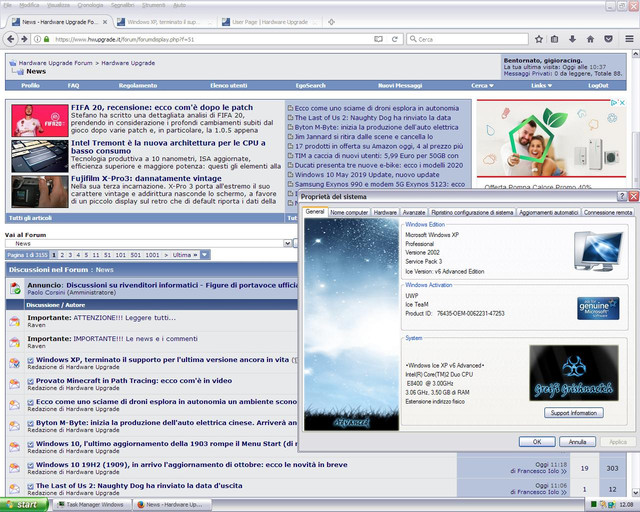Open the Modifica menu in Firefox
The image size is (640, 512).
[x=29, y=5]
